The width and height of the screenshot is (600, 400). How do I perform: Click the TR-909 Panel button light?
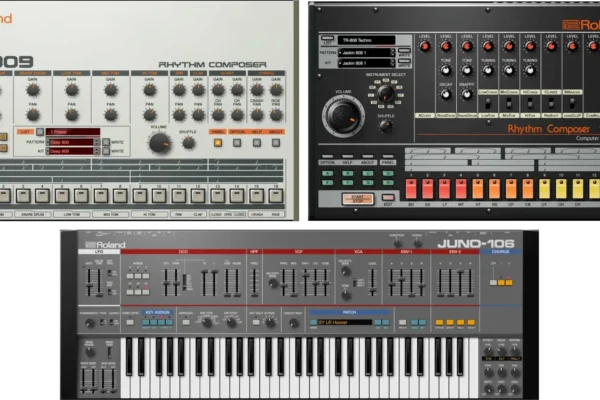click(x=218, y=143)
